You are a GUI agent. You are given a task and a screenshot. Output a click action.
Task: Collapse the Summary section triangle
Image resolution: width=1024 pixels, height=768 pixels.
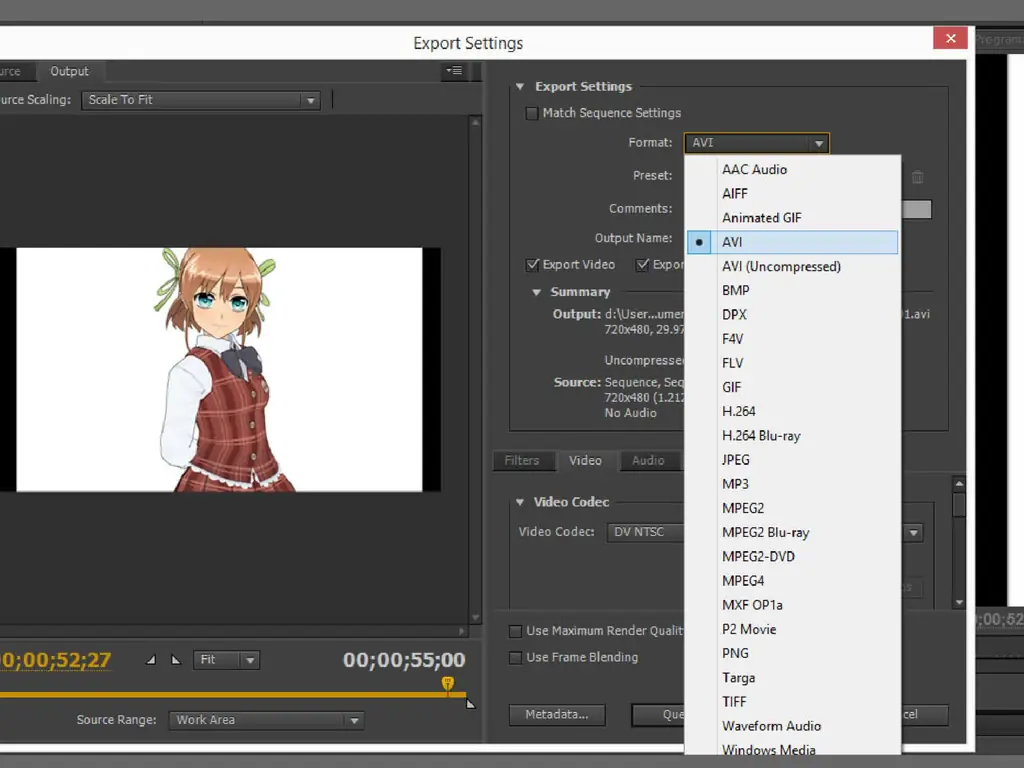point(536,292)
